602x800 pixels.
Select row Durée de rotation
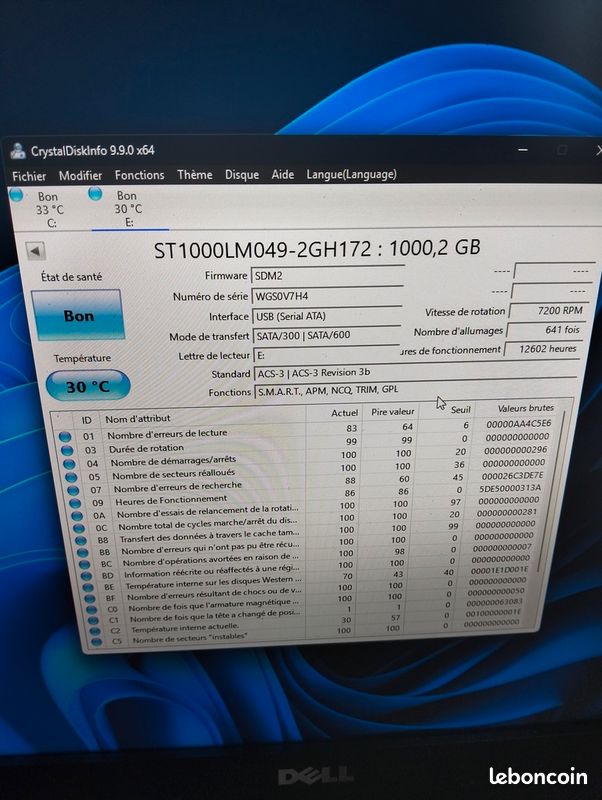coord(308,443)
